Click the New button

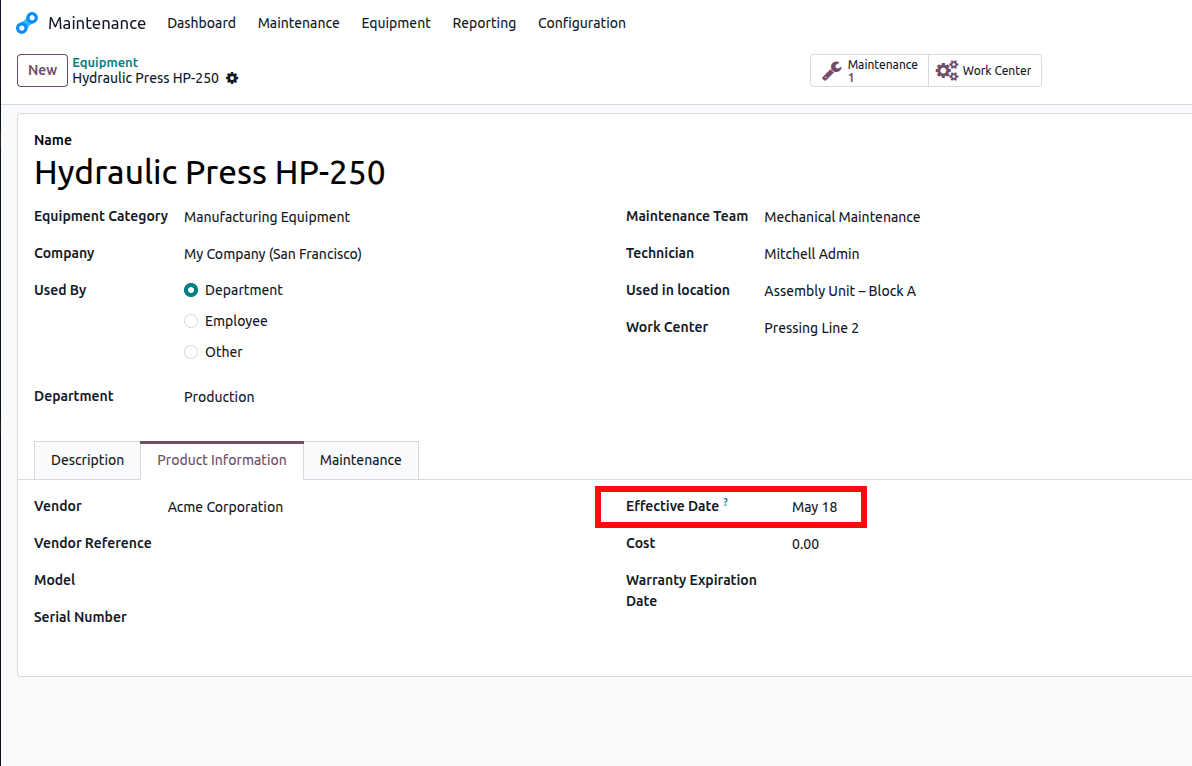[x=43, y=71]
